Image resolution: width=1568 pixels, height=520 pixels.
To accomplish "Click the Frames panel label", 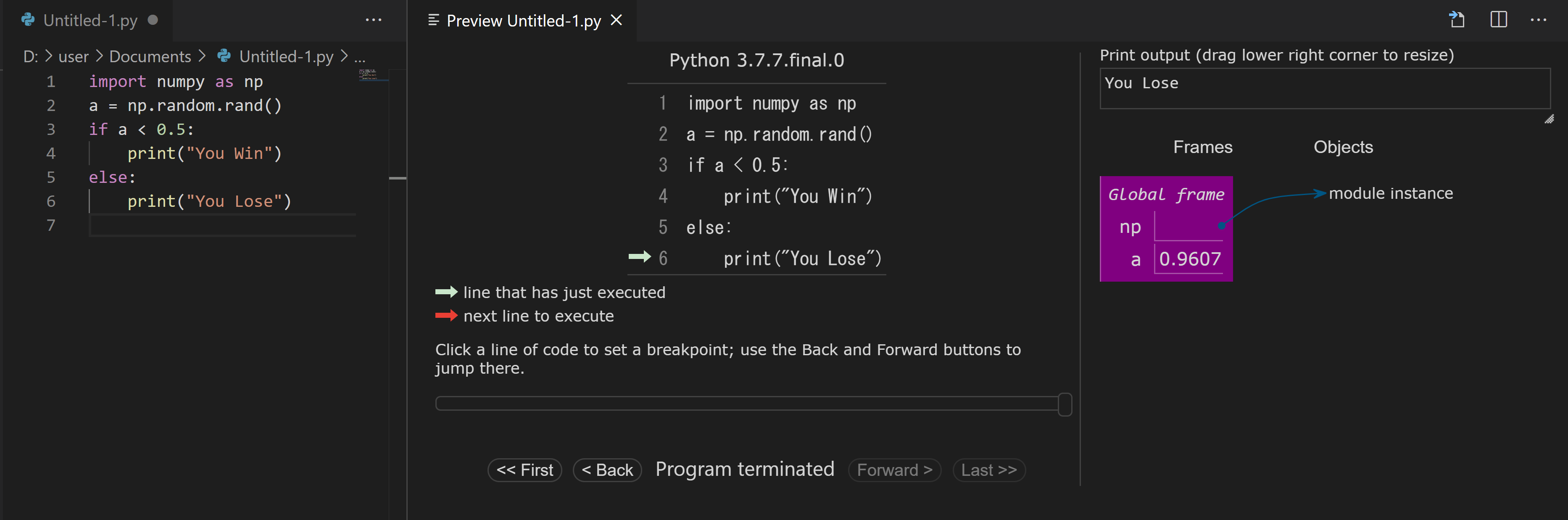I will (1201, 147).
